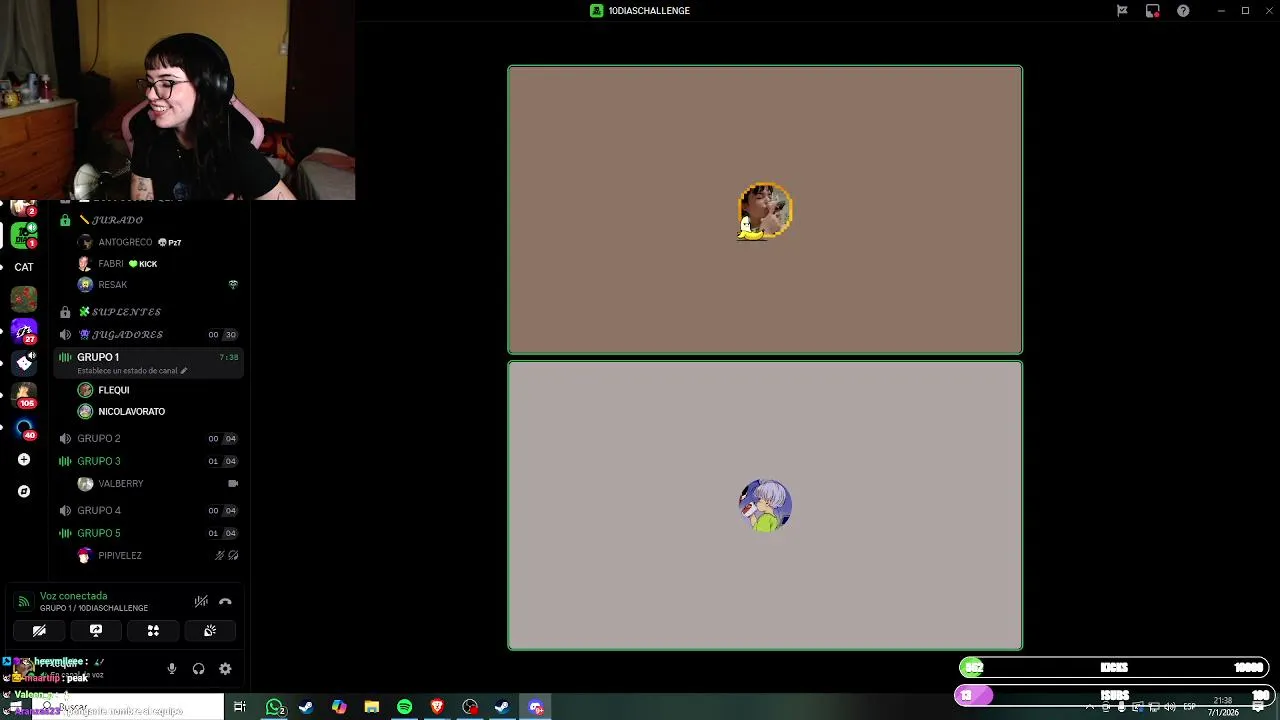Select the top video tile in the call
The width and height of the screenshot is (1280, 720).
[765, 210]
